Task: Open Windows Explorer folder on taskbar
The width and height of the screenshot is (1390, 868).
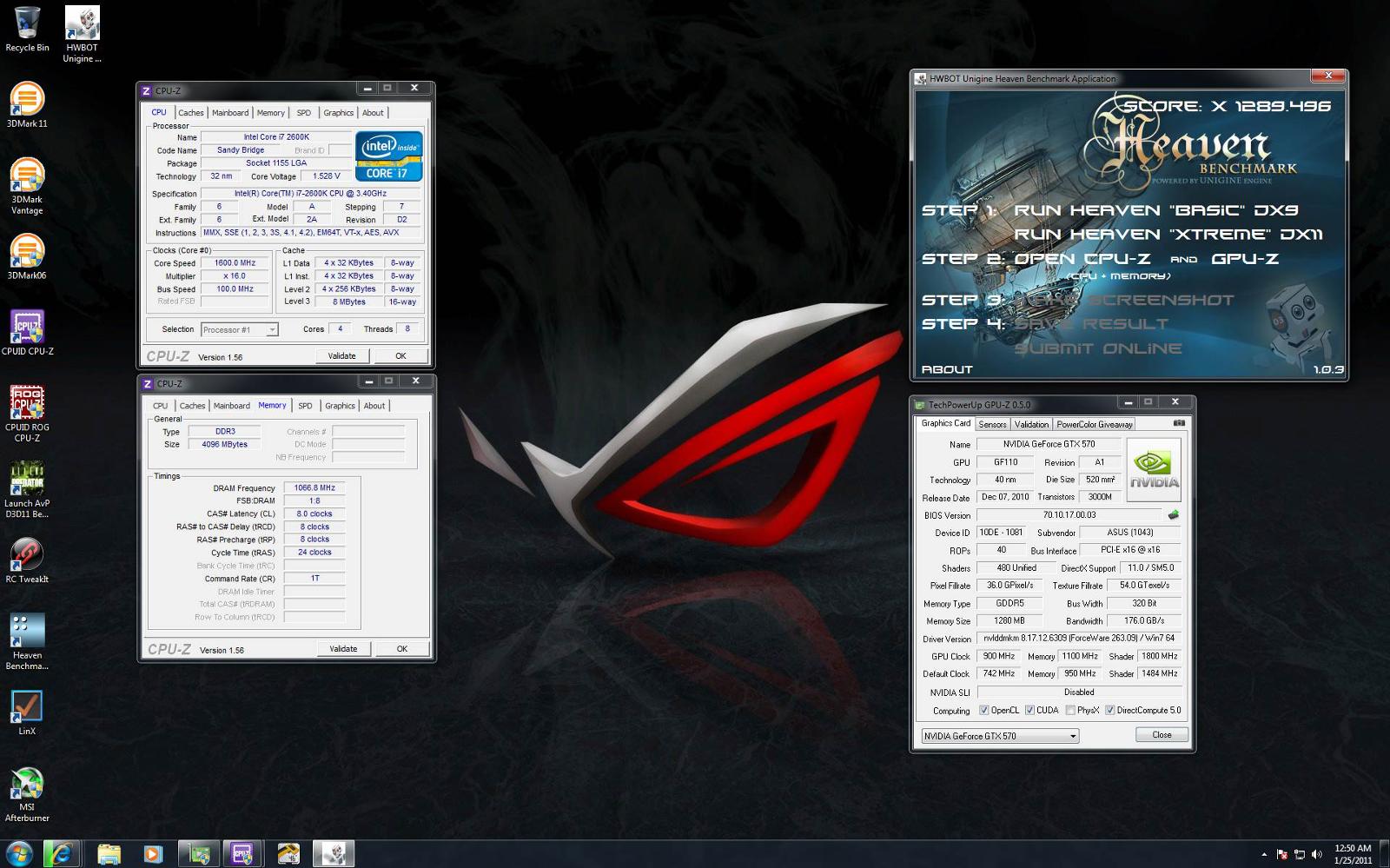Action: click(x=109, y=853)
